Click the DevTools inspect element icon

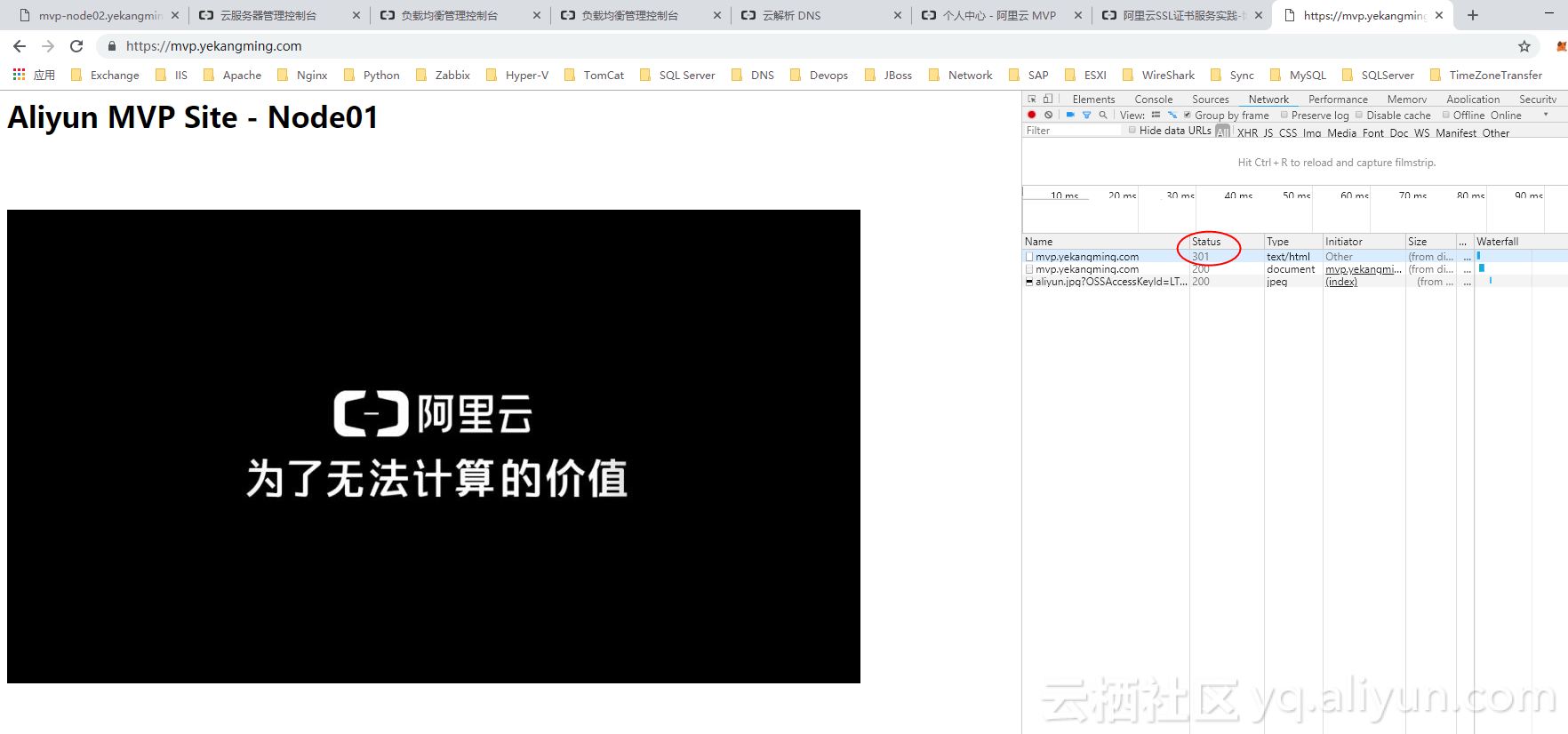(1032, 99)
